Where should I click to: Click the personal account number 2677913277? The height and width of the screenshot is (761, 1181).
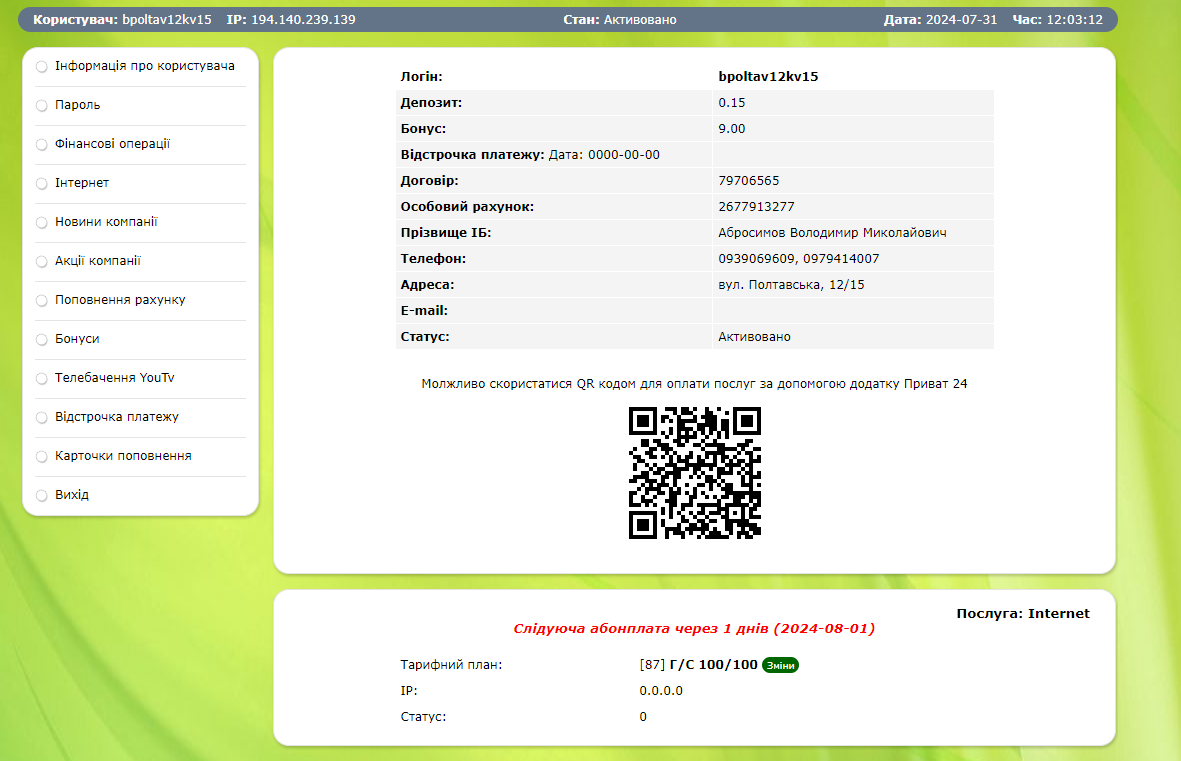756,206
